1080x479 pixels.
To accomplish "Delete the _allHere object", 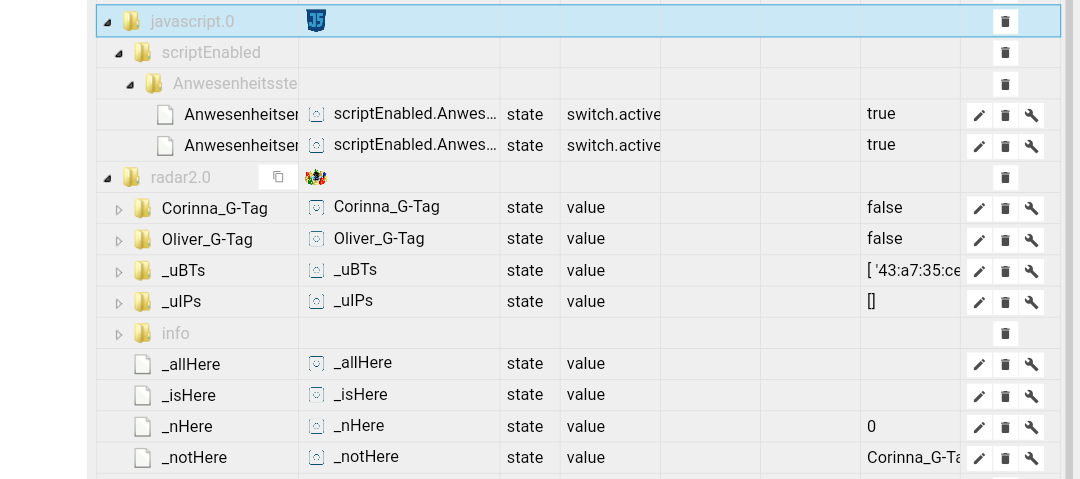I will point(1005,365).
